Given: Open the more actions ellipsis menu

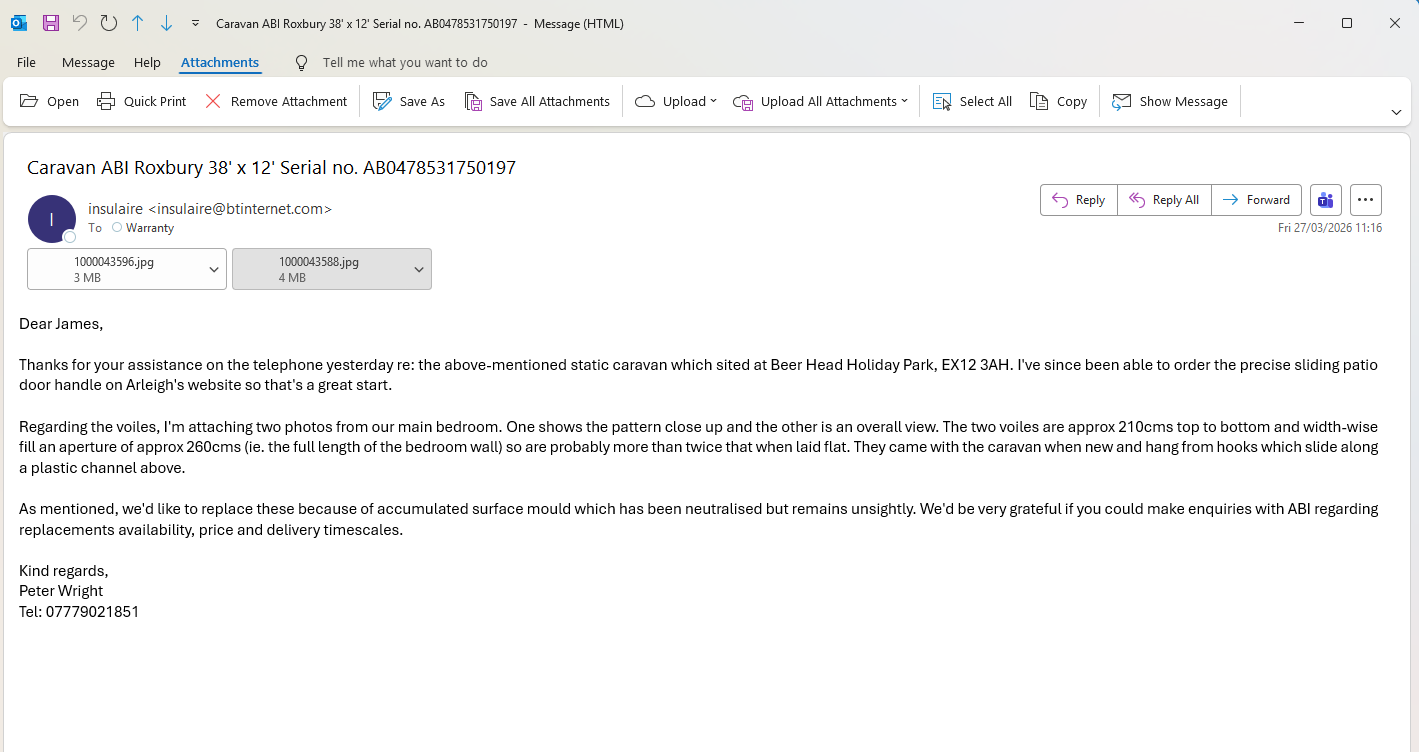Looking at the screenshot, I should tap(1366, 200).
